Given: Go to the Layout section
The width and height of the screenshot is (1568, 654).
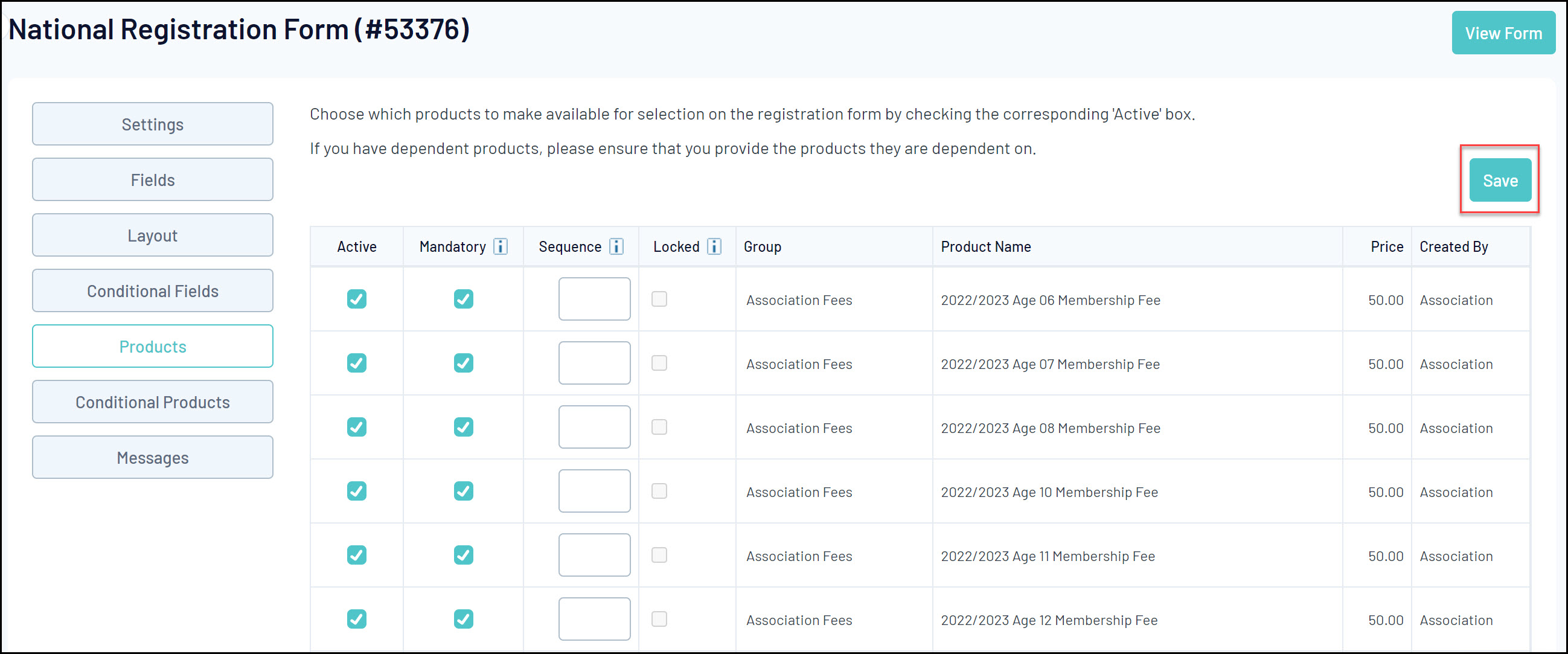Looking at the screenshot, I should (x=152, y=235).
